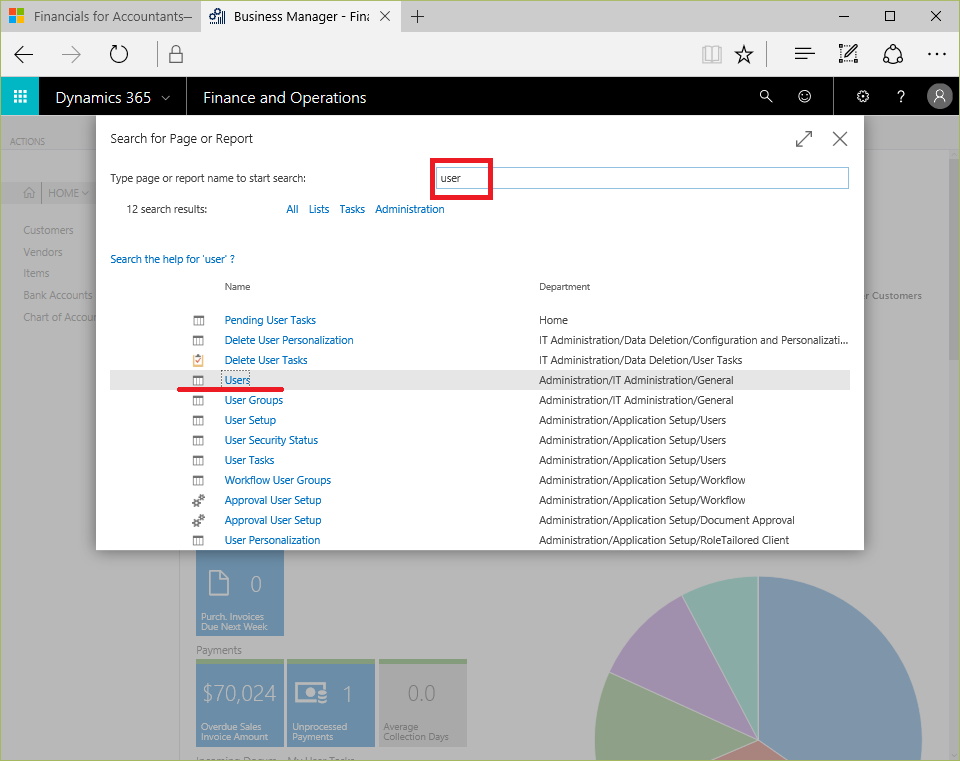Open the Unprocessed Payments tile
Image resolution: width=960 pixels, height=761 pixels.
331,703
